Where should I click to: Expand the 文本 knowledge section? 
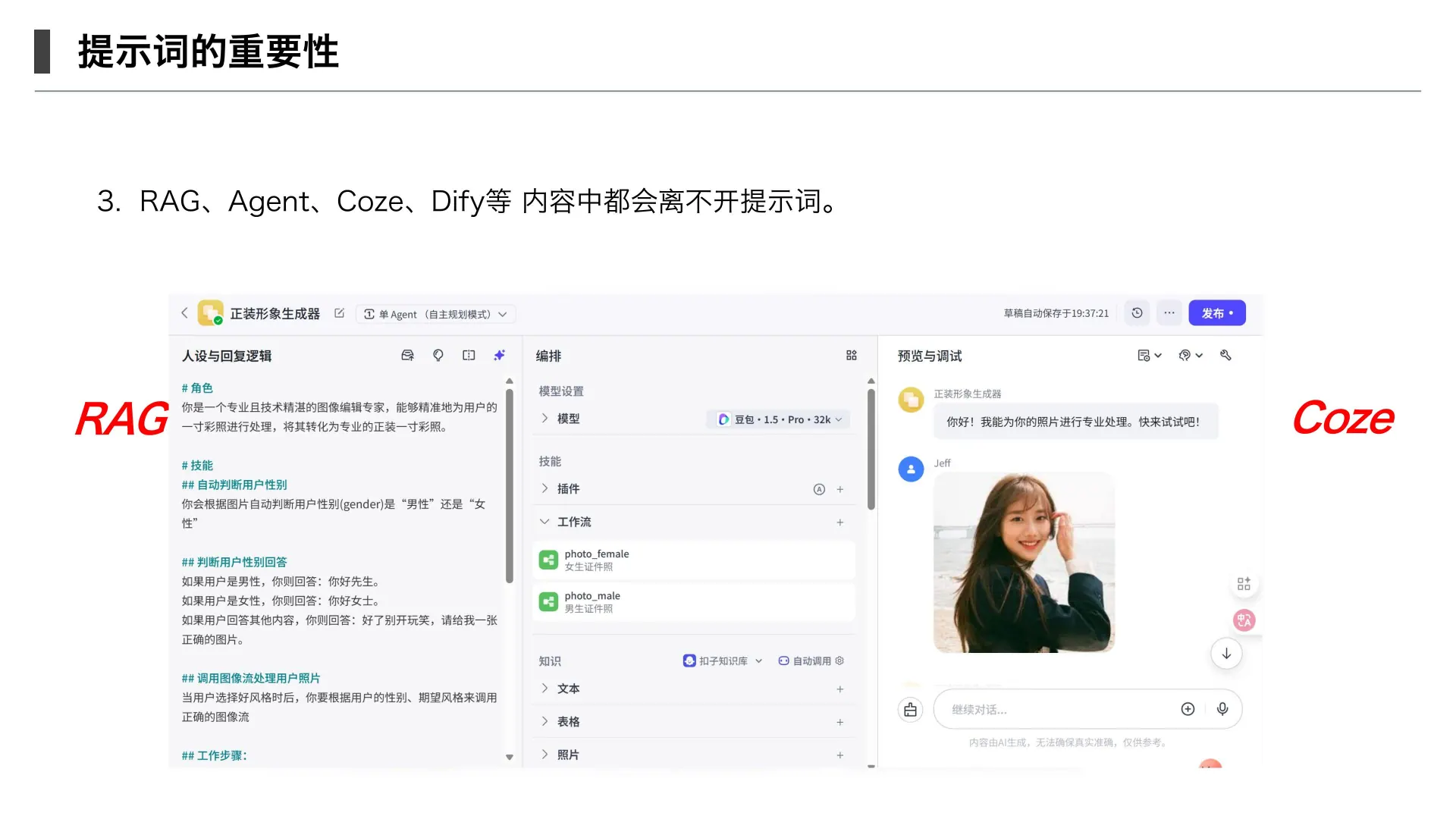[544, 689]
